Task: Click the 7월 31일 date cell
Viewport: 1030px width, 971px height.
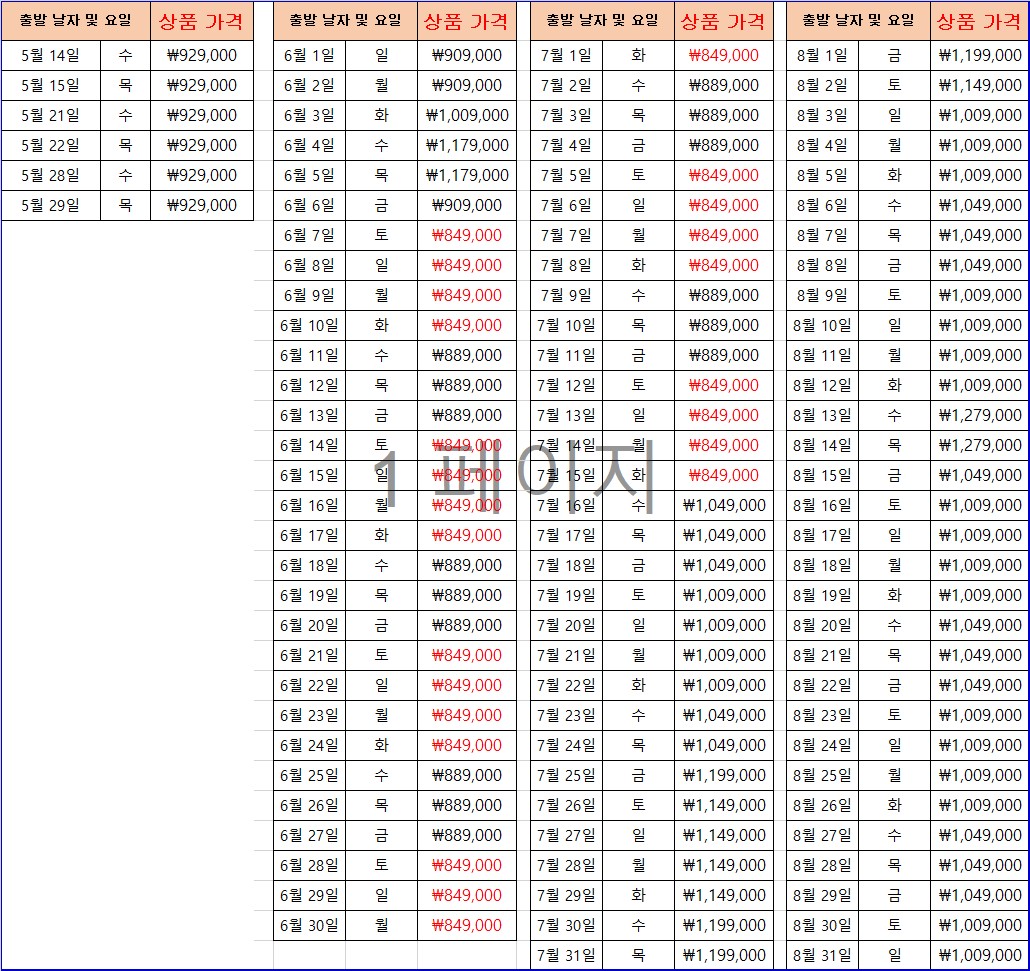Action: (566, 955)
